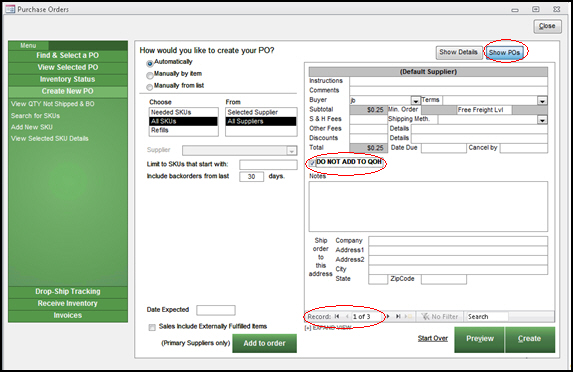Click View Selected SKU Details link
573x372 pixels.
49,139
